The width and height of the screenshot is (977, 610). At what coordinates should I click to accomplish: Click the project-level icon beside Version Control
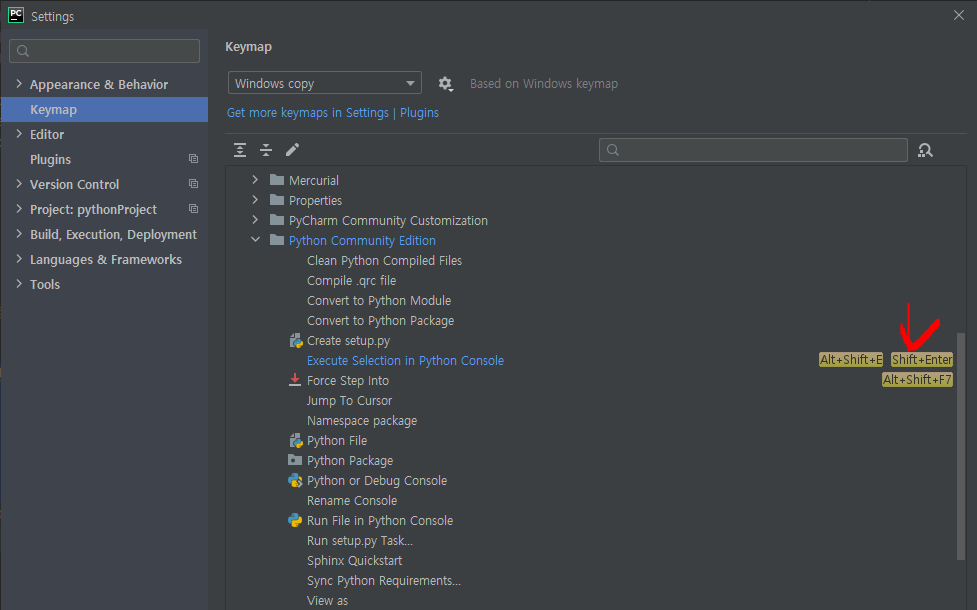pyautogui.click(x=194, y=184)
